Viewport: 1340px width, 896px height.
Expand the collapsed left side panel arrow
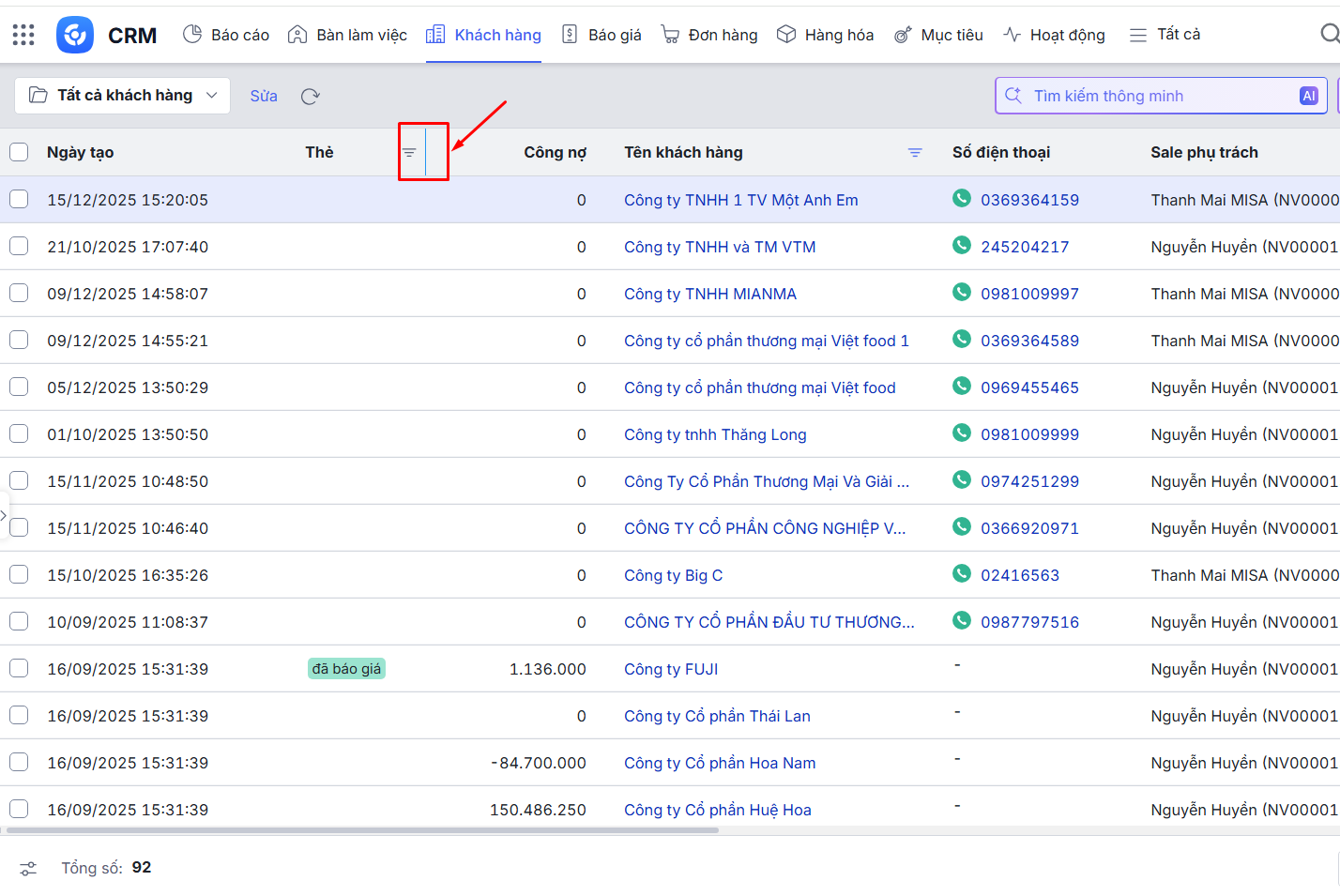click(4, 515)
